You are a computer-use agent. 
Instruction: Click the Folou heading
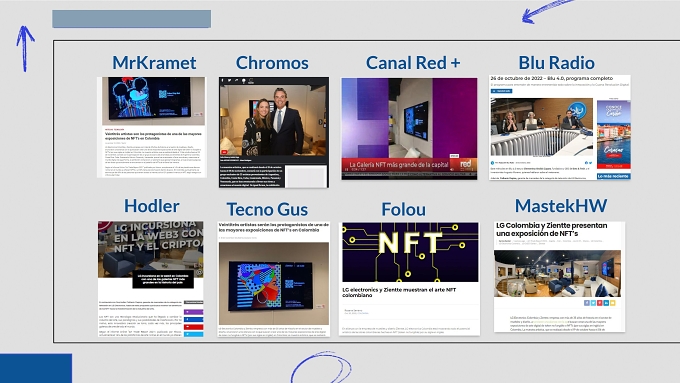tap(403, 210)
